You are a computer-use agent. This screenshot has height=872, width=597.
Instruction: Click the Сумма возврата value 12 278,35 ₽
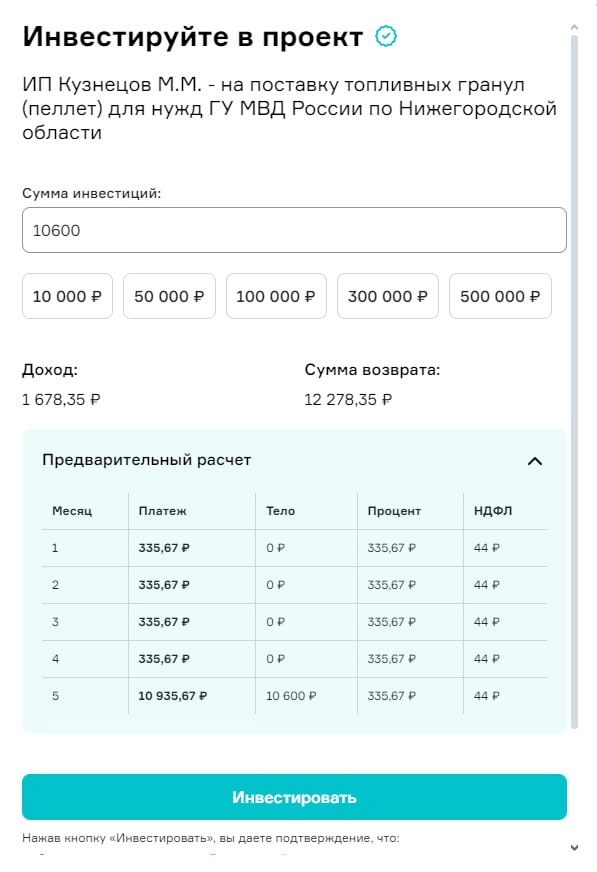348,400
